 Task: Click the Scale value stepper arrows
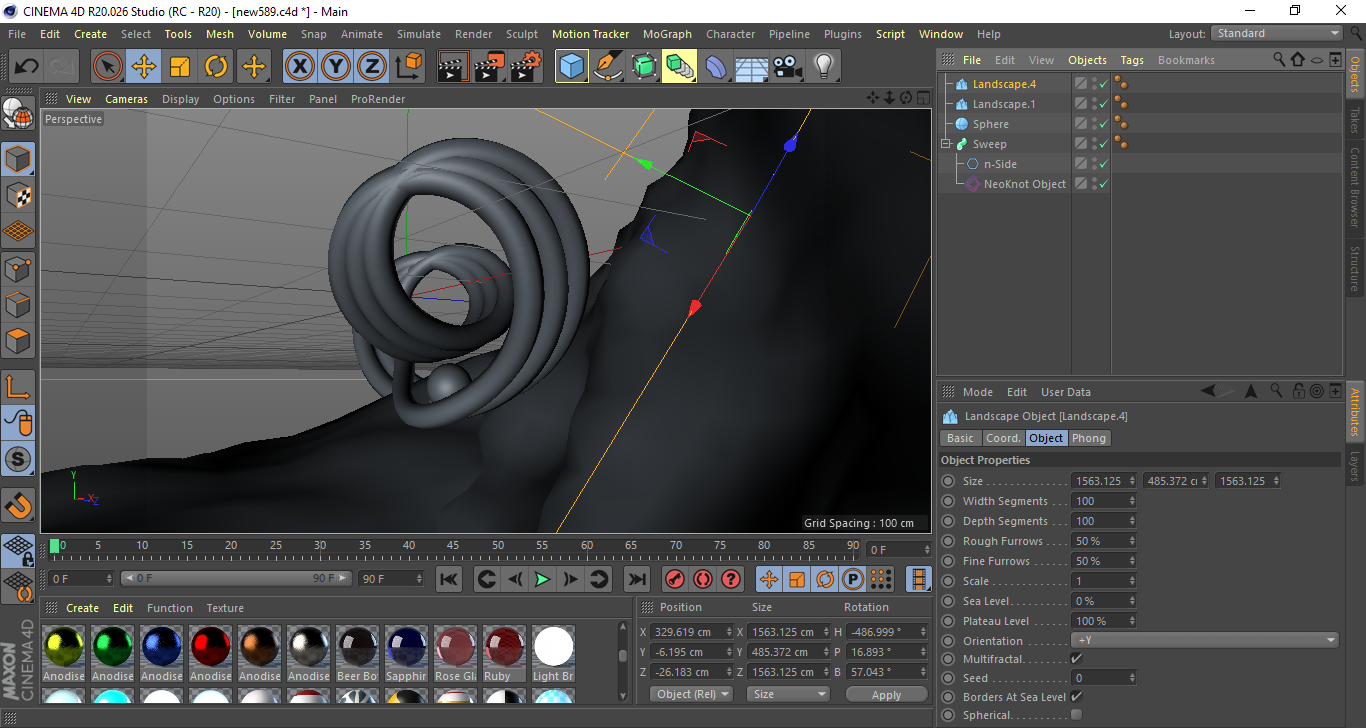[1132, 581]
